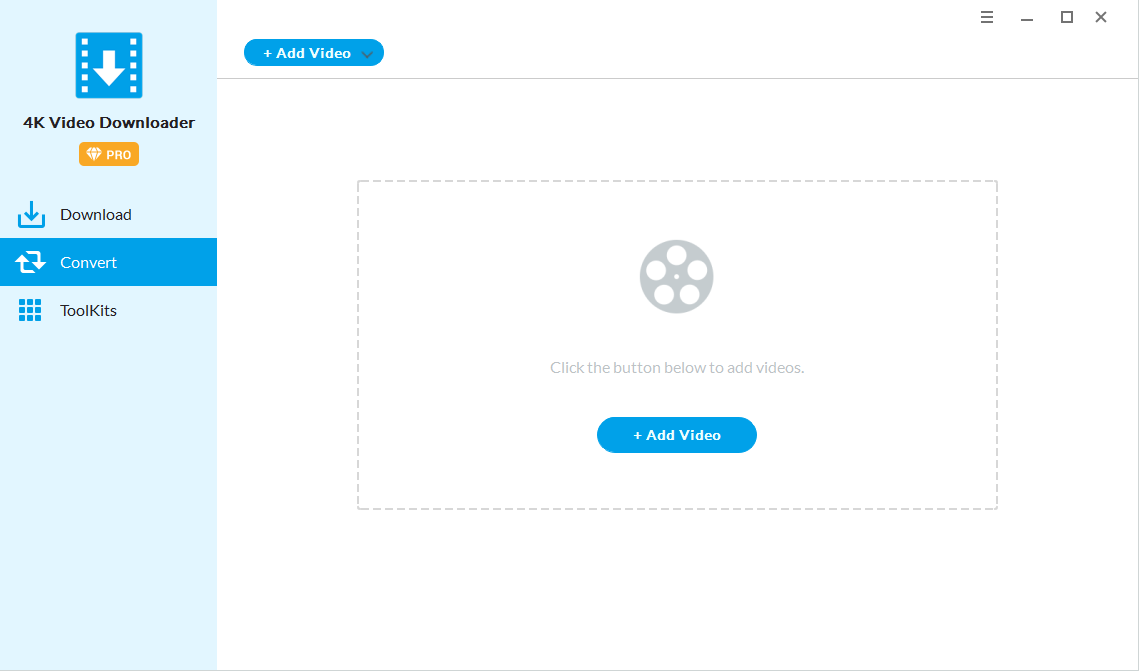The width and height of the screenshot is (1139, 671).
Task: Click the ToolKits grid icon
Action: click(30, 310)
